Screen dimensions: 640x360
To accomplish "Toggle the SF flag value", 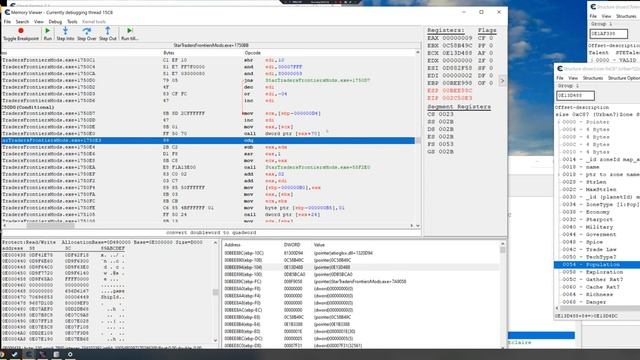I will [x=485, y=68].
